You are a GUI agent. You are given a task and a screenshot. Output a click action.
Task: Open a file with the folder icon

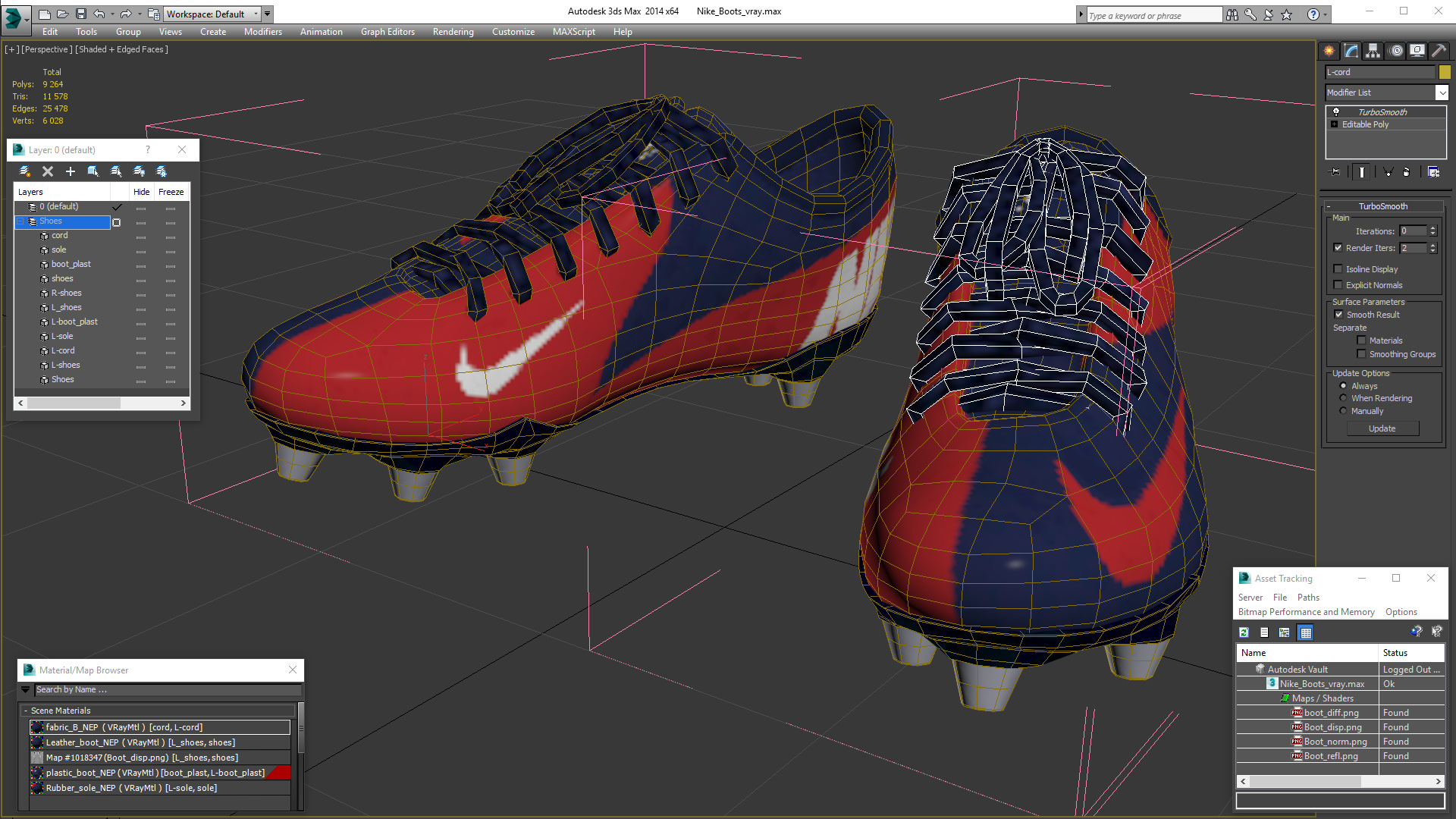63,14
